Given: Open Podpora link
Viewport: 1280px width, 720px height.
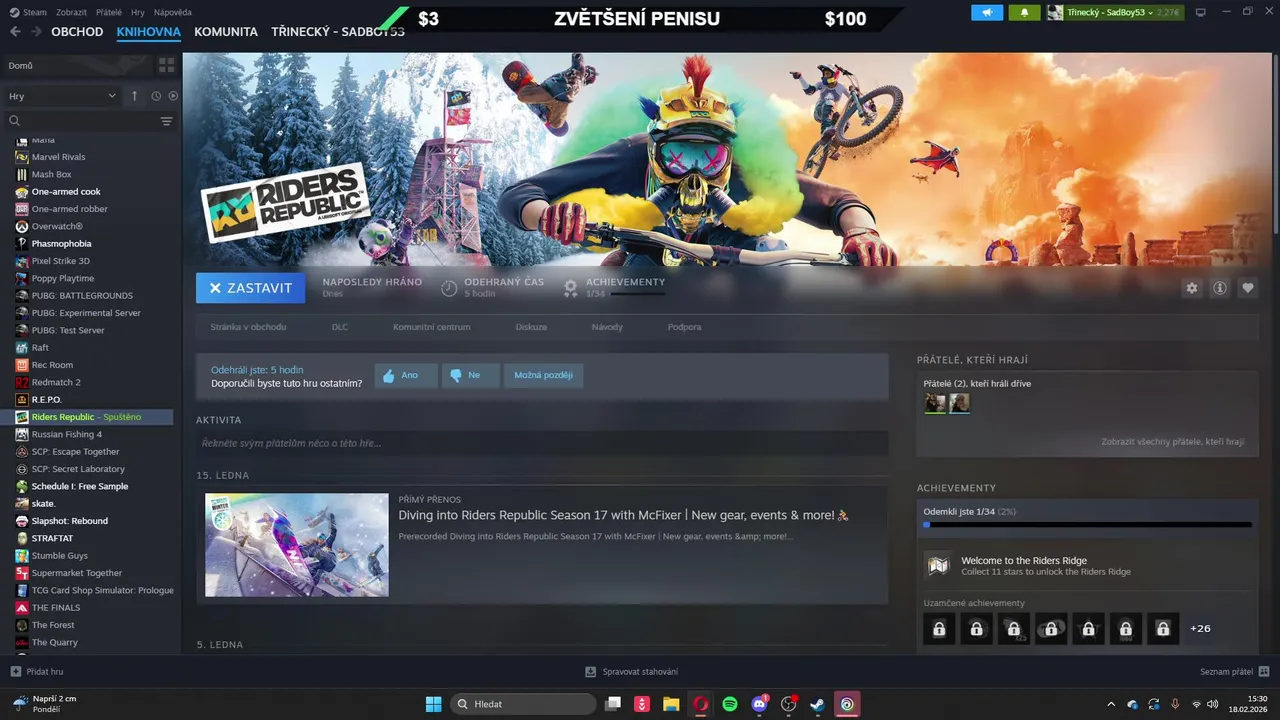Looking at the screenshot, I should click(x=684, y=327).
